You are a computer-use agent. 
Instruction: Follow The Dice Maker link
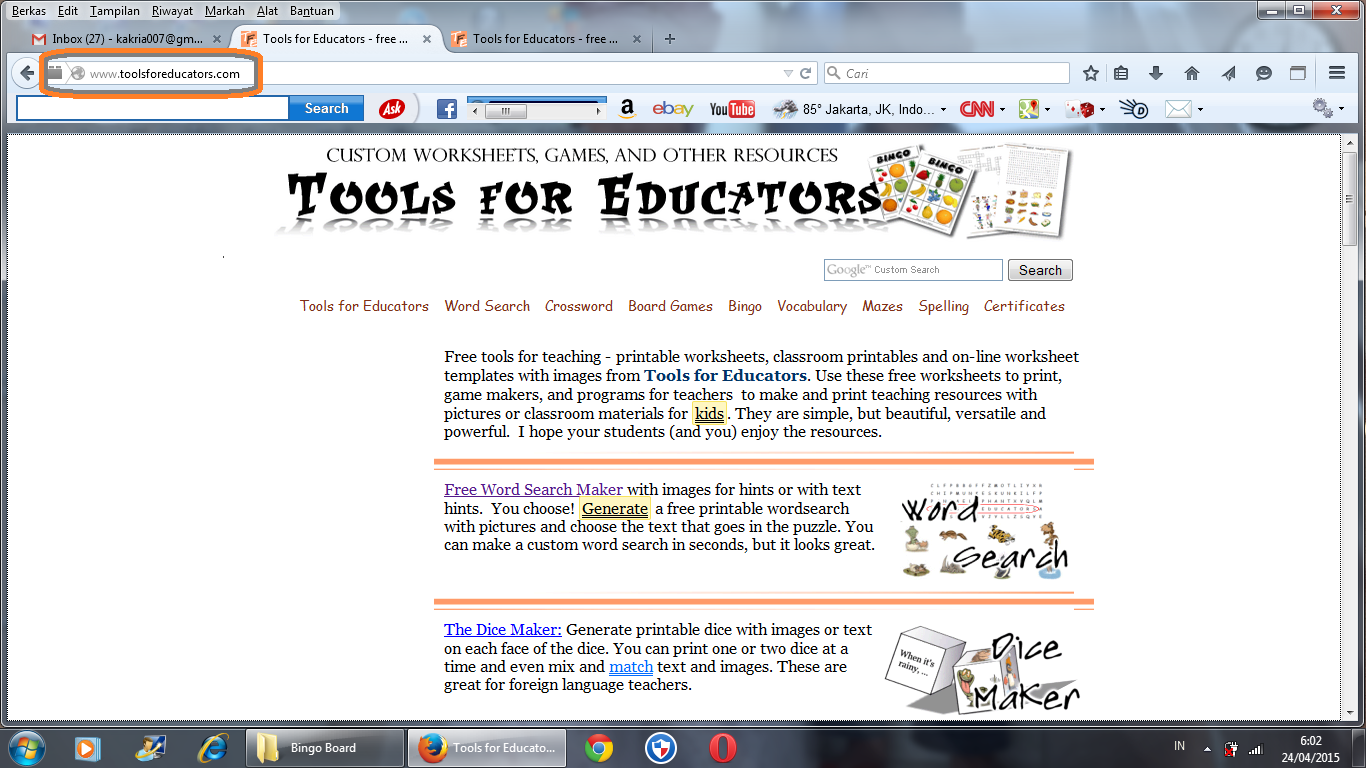[x=503, y=629]
